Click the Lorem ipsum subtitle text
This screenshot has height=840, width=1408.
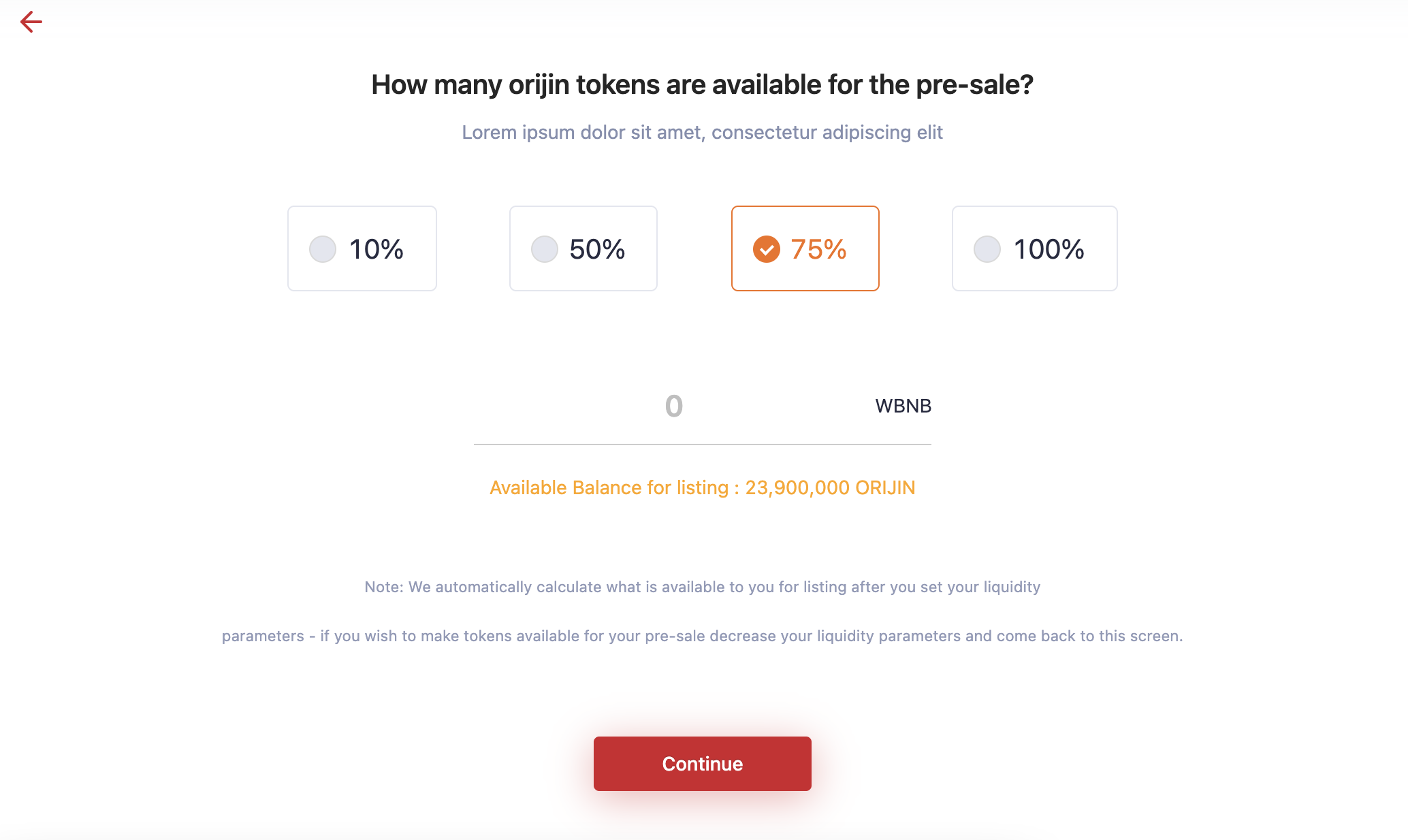[703, 132]
